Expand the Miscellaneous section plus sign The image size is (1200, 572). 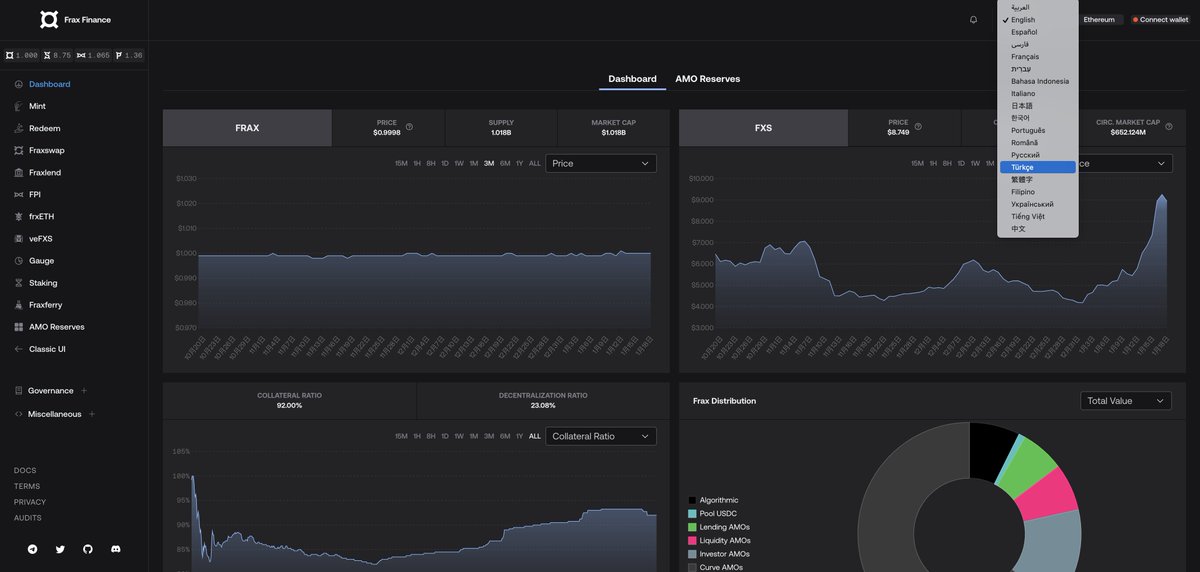pyautogui.click(x=92, y=414)
